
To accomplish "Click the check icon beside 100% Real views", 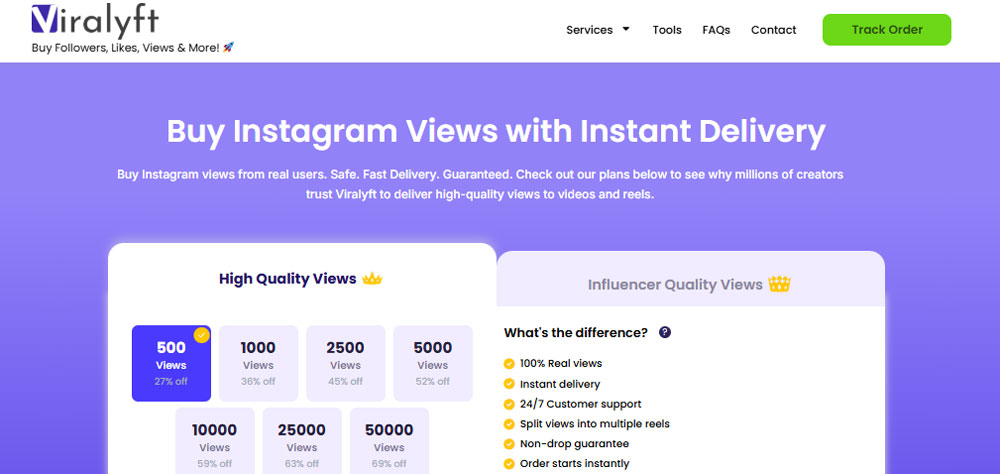I will click(509, 364).
